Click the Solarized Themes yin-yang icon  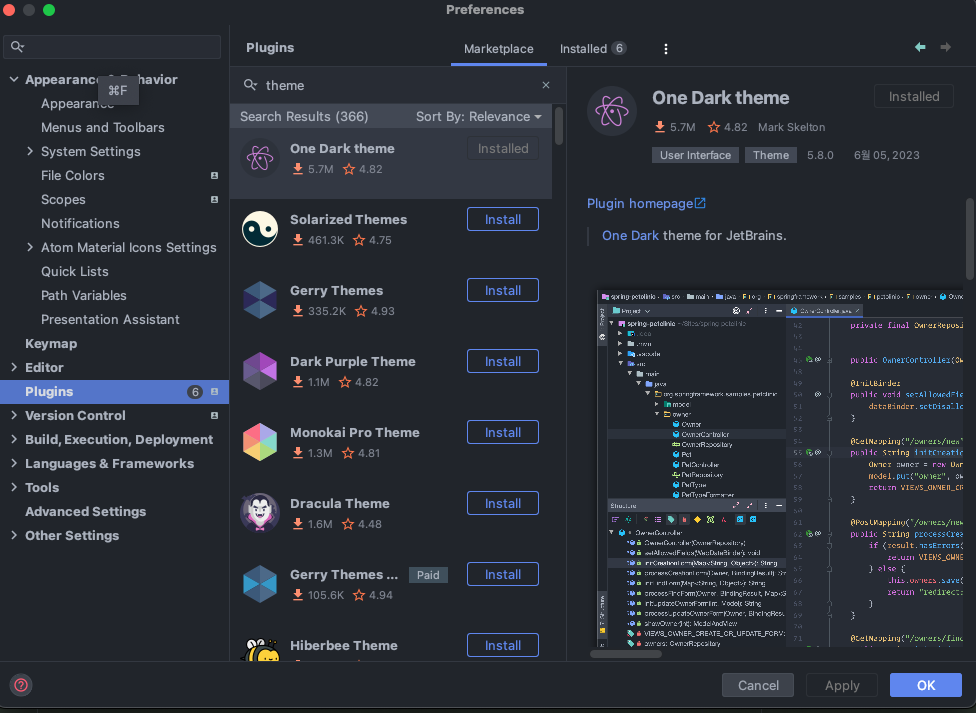(x=260, y=229)
